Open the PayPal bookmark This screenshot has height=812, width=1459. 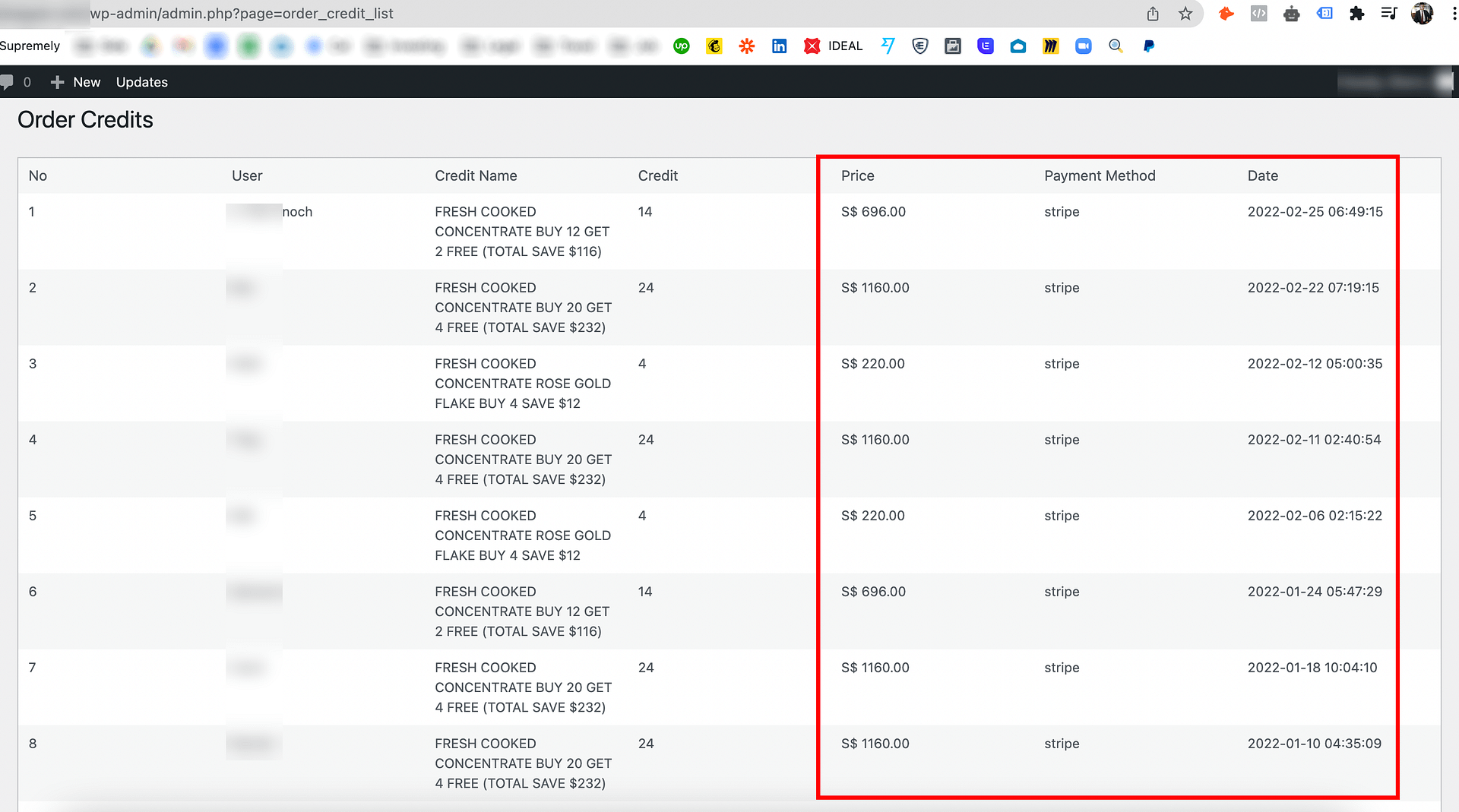(1149, 46)
